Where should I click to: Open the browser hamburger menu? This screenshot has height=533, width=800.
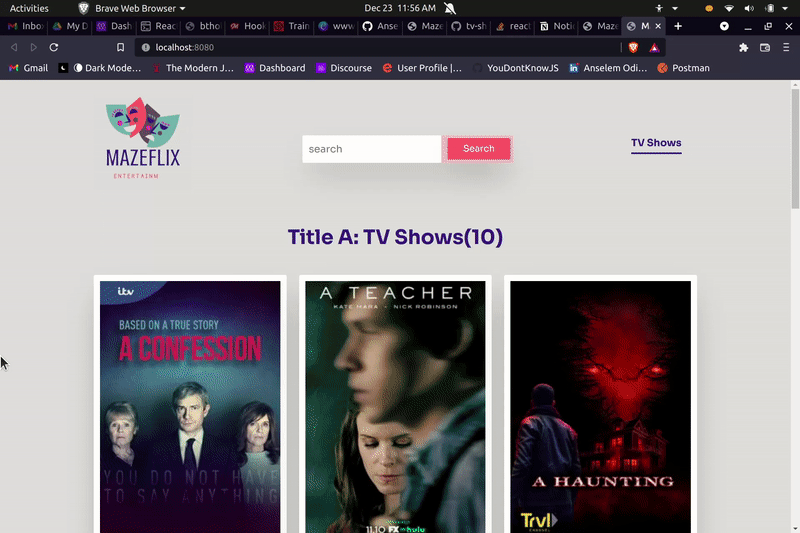[786, 47]
